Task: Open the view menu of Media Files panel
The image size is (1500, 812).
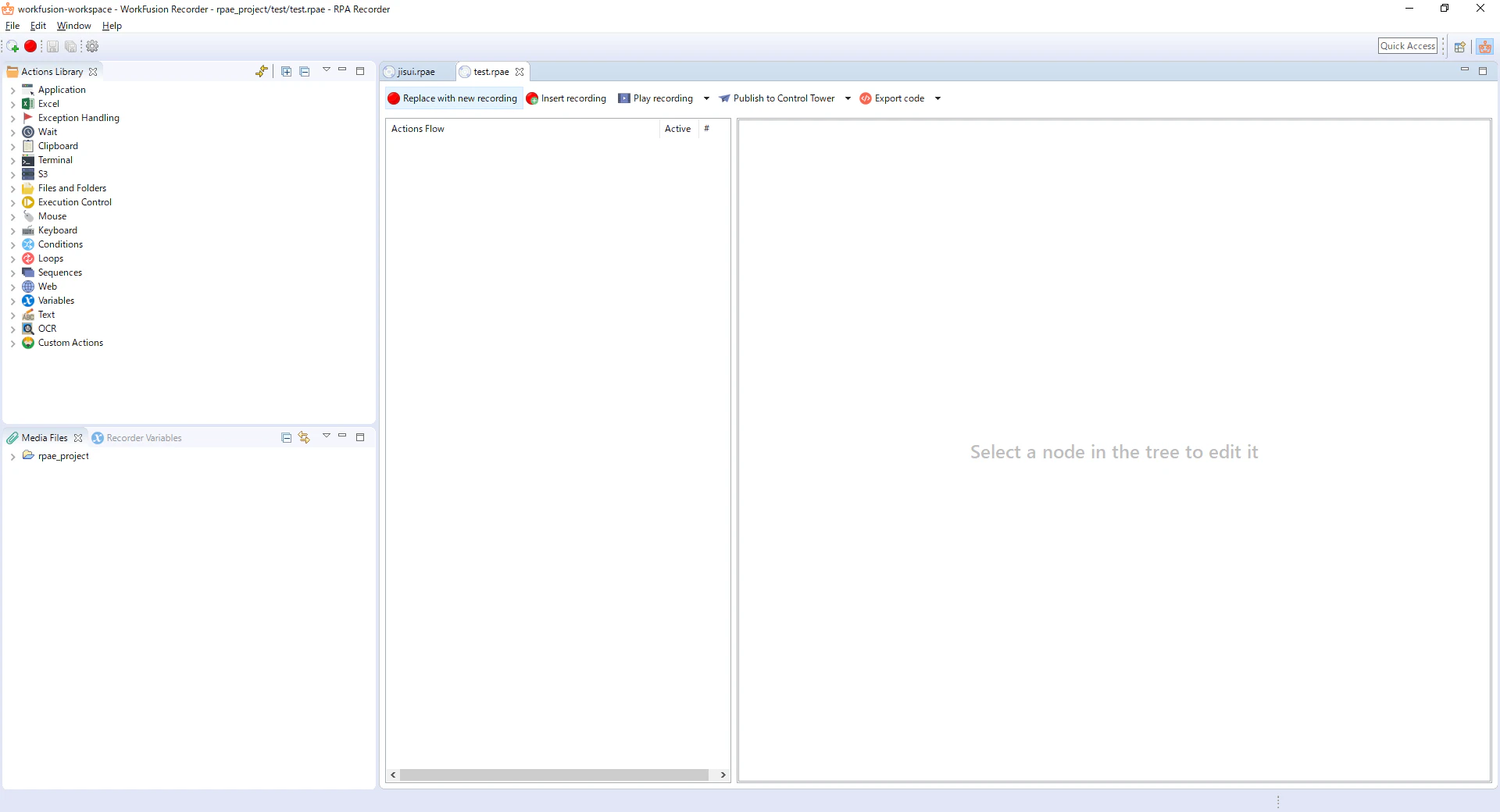Action: [x=327, y=436]
